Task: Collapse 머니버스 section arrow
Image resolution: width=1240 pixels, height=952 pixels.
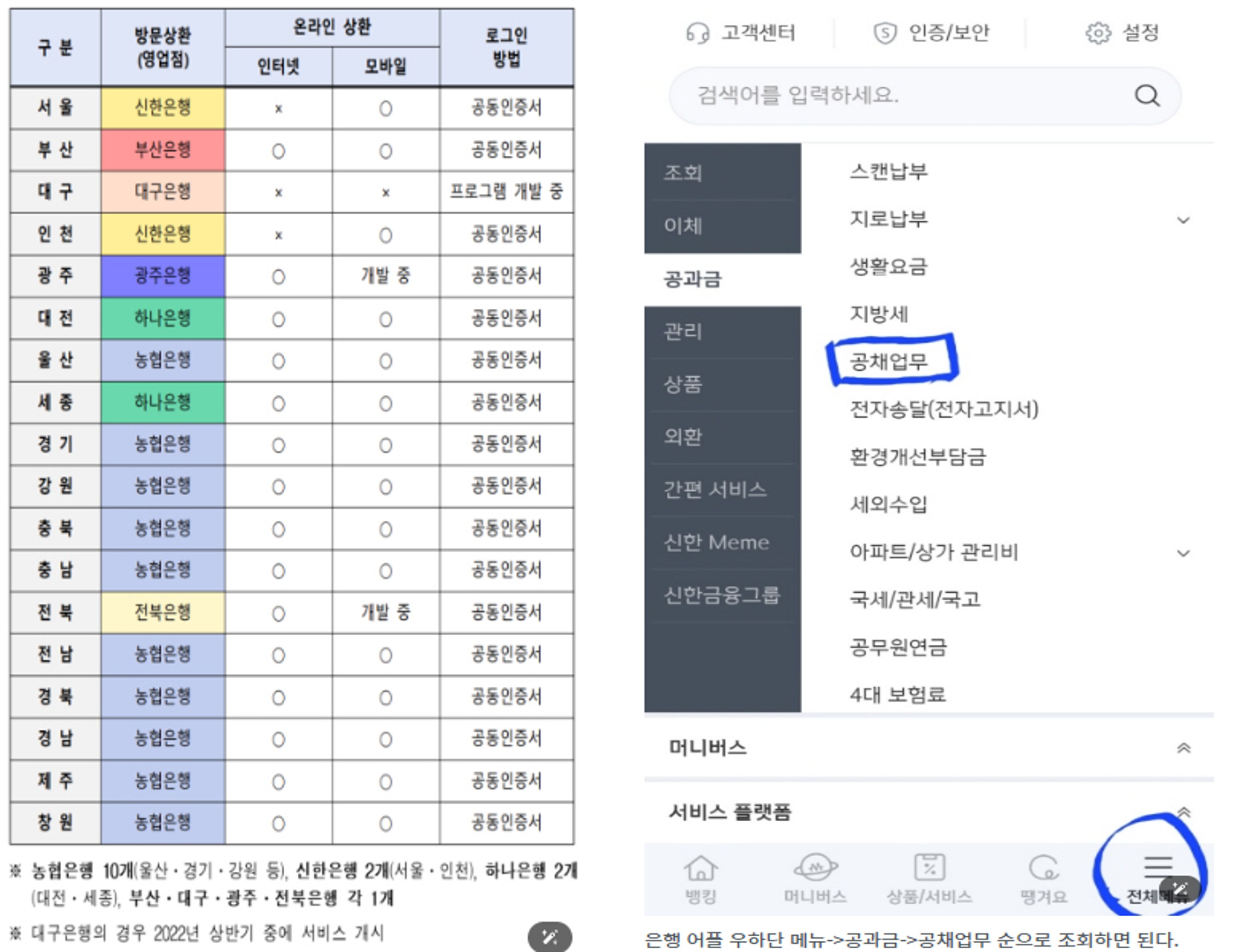Action: [1183, 748]
